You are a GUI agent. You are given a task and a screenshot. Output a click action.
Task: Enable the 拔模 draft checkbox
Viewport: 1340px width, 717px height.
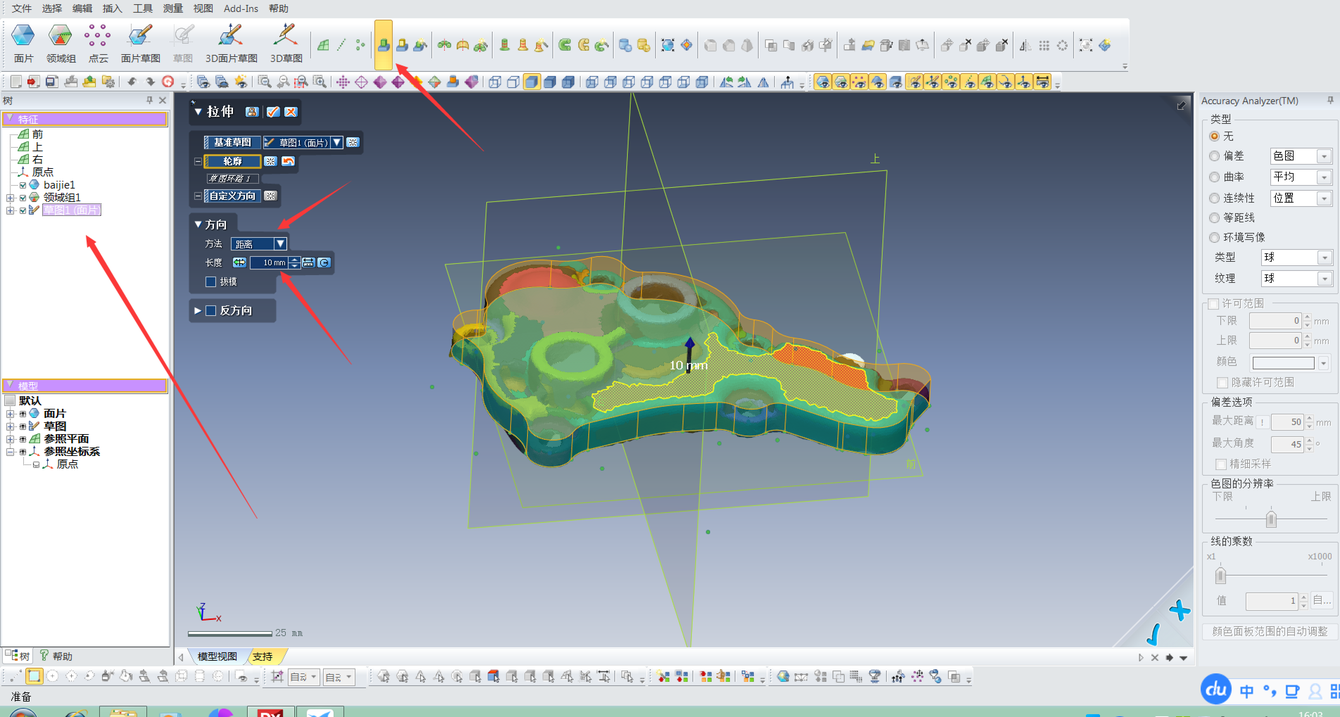(211, 282)
